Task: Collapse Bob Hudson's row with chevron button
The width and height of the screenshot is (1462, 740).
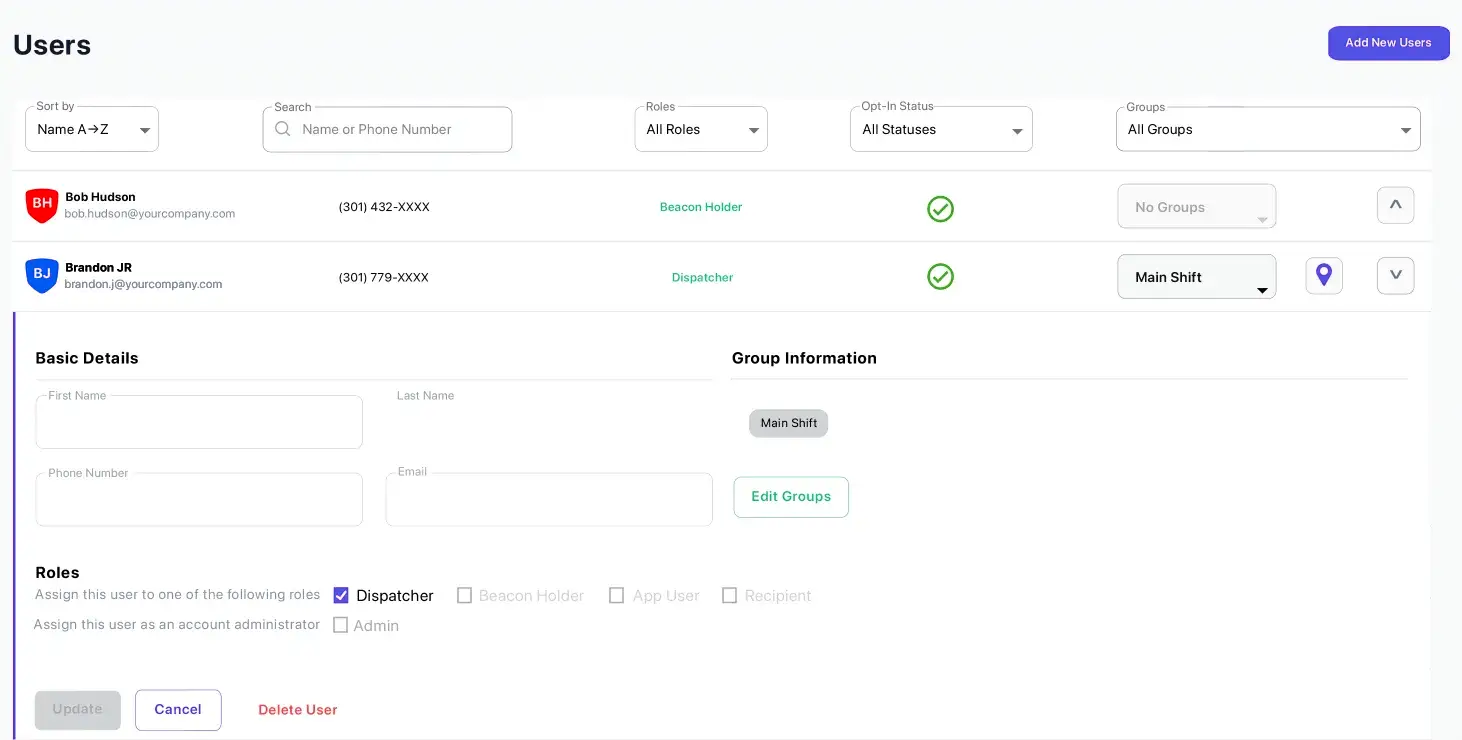Action: click(1395, 205)
